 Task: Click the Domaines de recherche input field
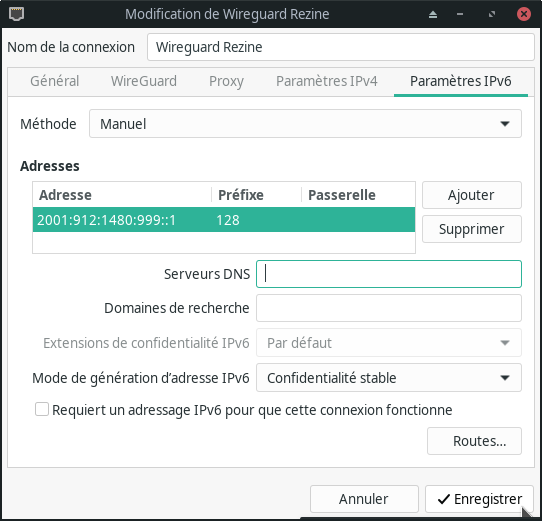point(389,308)
